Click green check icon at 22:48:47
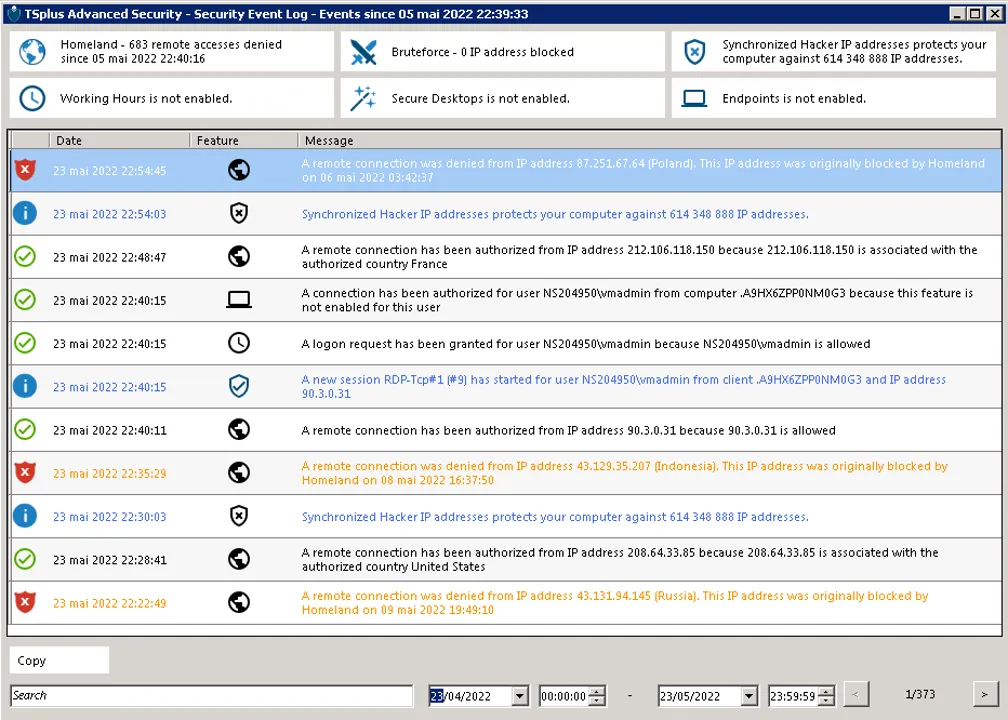1008x720 pixels. tap(25, 256)
